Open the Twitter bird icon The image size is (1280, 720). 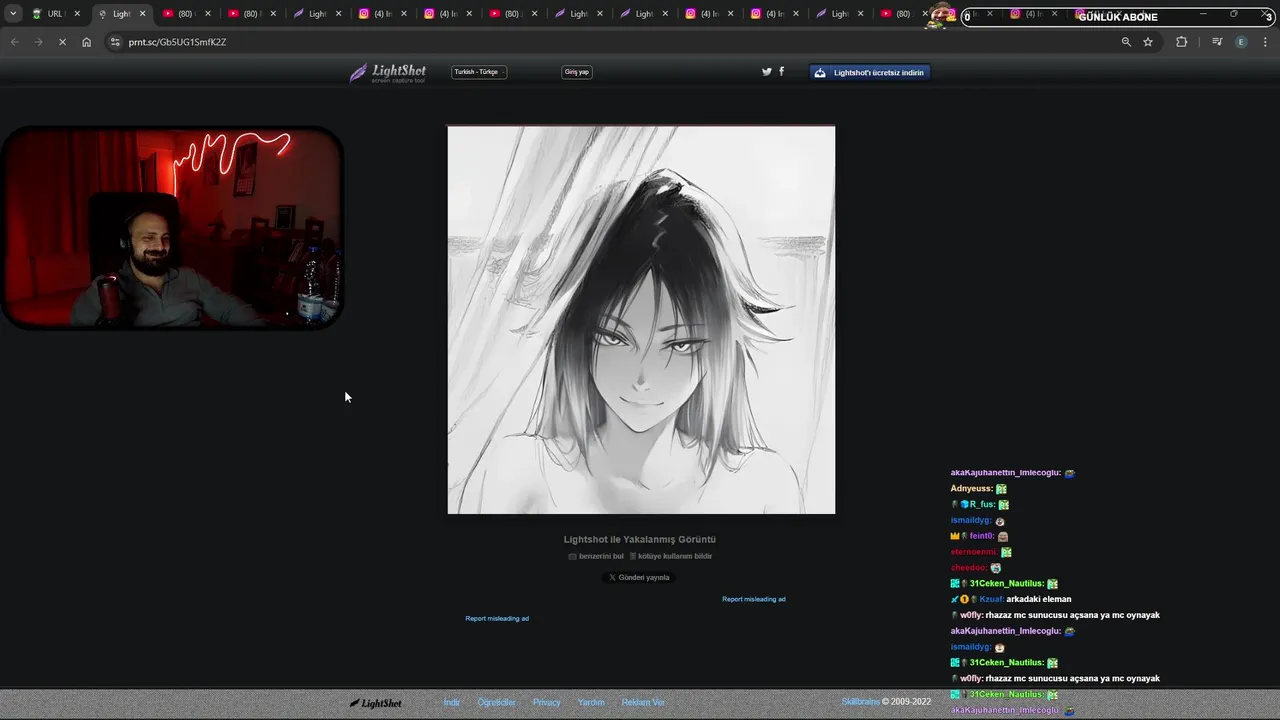(x=767, y=72)
